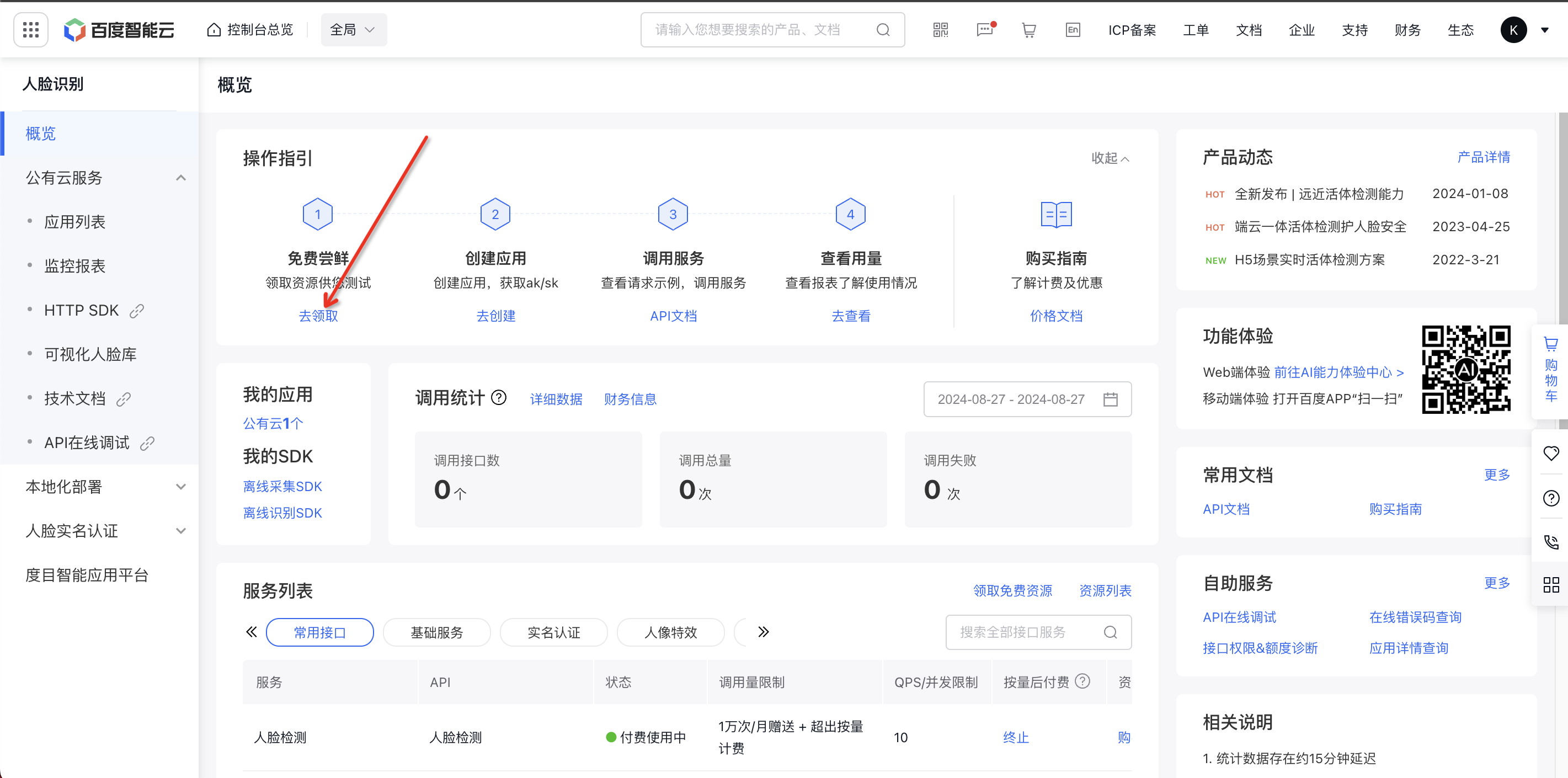The width and height of the screenshot is (1568, 778).
Task: Expand the 本地化部署 menu section
Action: (x=181, y=487)
